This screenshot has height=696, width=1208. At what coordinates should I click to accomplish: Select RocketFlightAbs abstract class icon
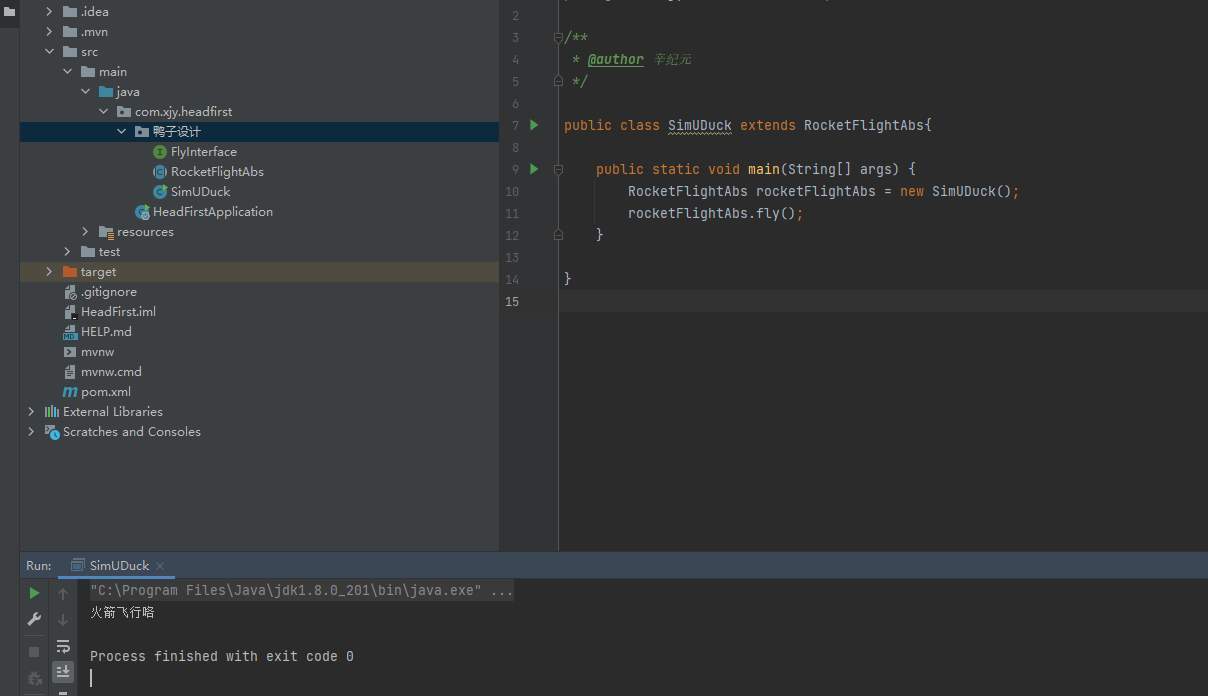pos(160,172)
